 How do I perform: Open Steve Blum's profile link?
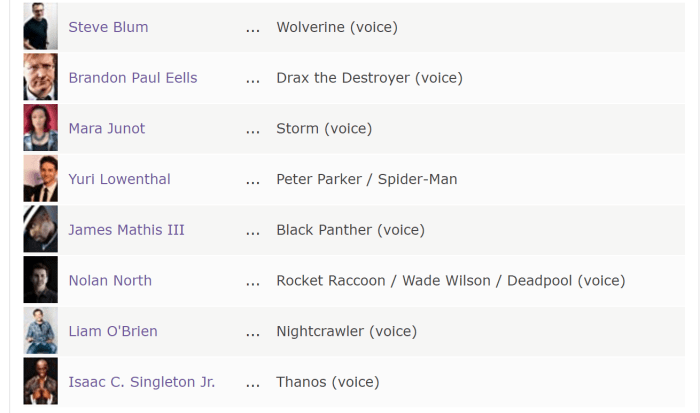tap(108, 27)
